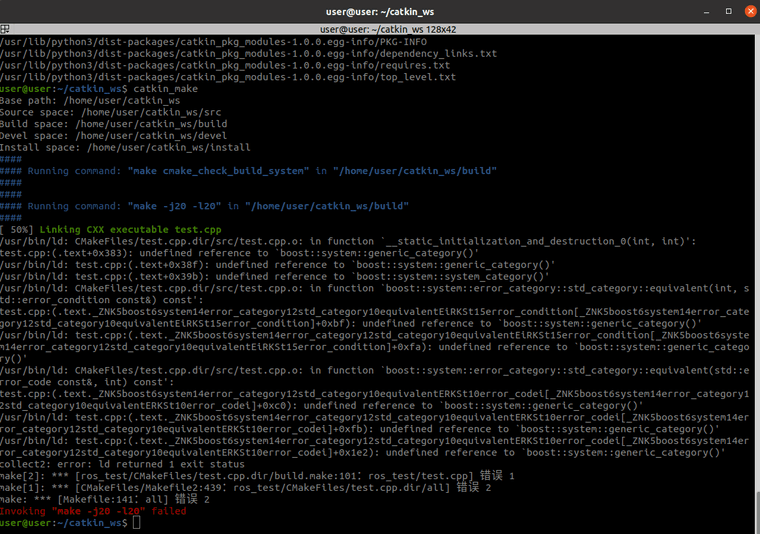Screen dimensions: 760x534
Task: Click the red 'Invoking "make -j20 -l20" failed' line
Action: coord(93,511)
